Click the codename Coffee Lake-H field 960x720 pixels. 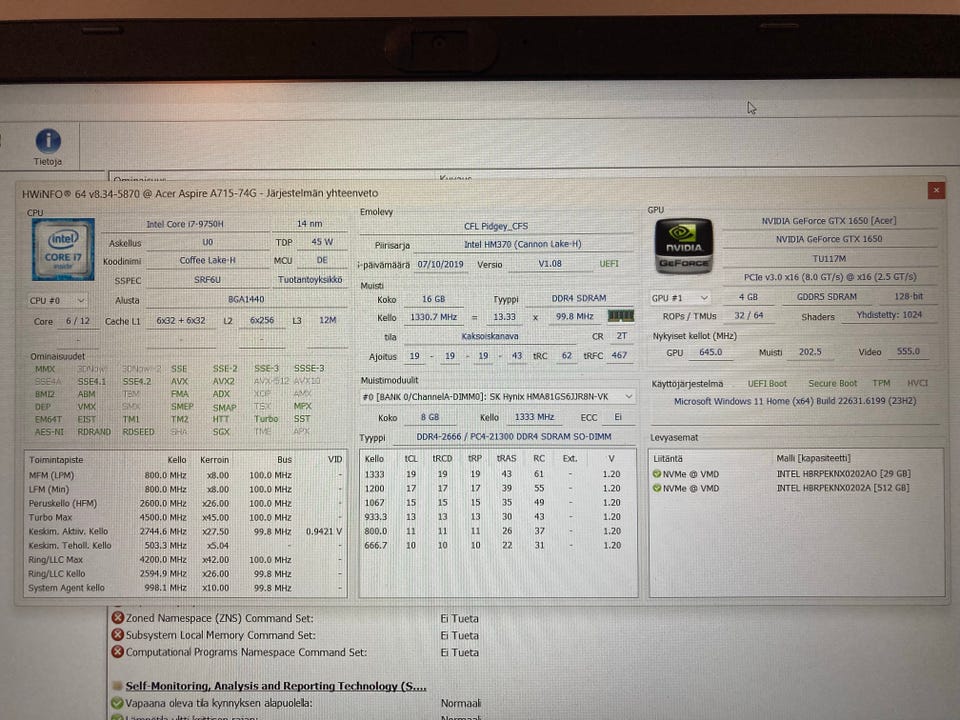pos(208,260)
